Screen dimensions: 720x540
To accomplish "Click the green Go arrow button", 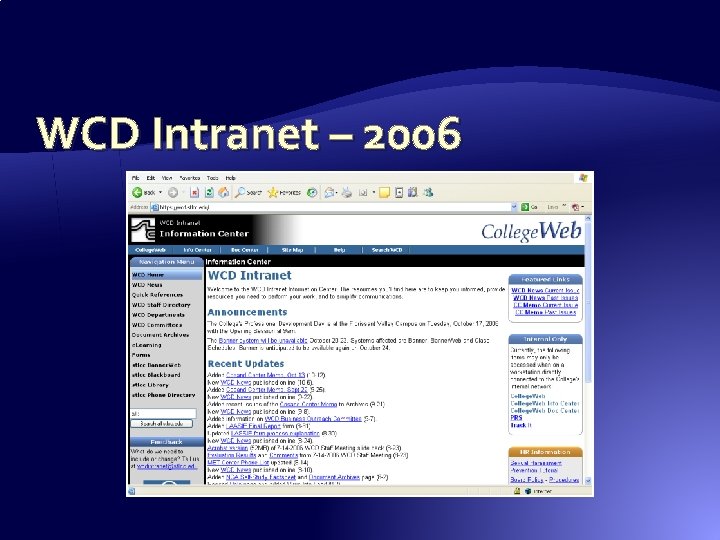I will tap(525, 207).
